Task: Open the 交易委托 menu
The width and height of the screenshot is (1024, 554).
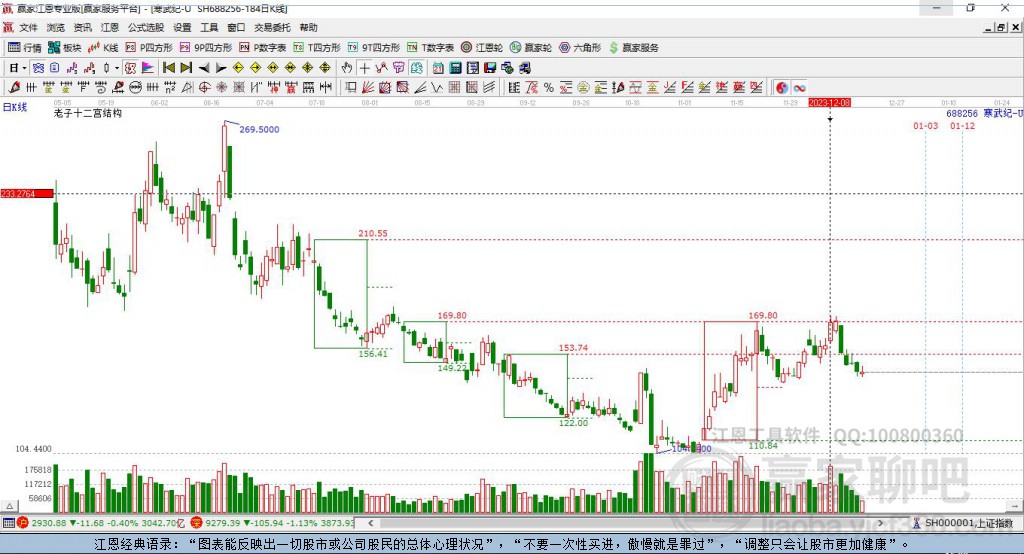Action: pyautogui.click(x=272, y=27)
